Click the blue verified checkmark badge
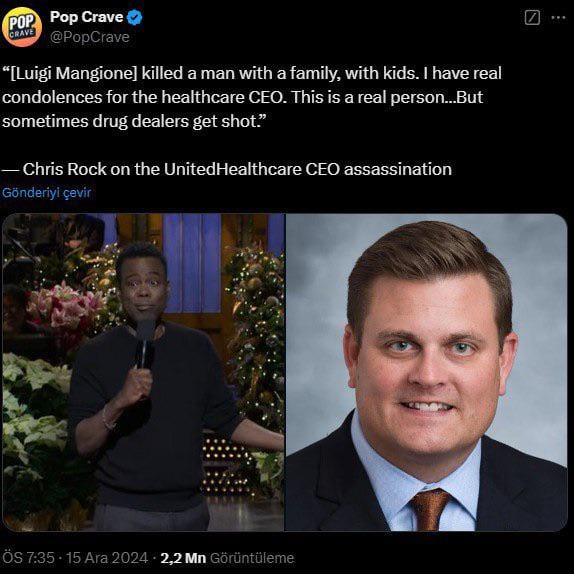Viewport: 574px width, 574px height. coord(134,17)
